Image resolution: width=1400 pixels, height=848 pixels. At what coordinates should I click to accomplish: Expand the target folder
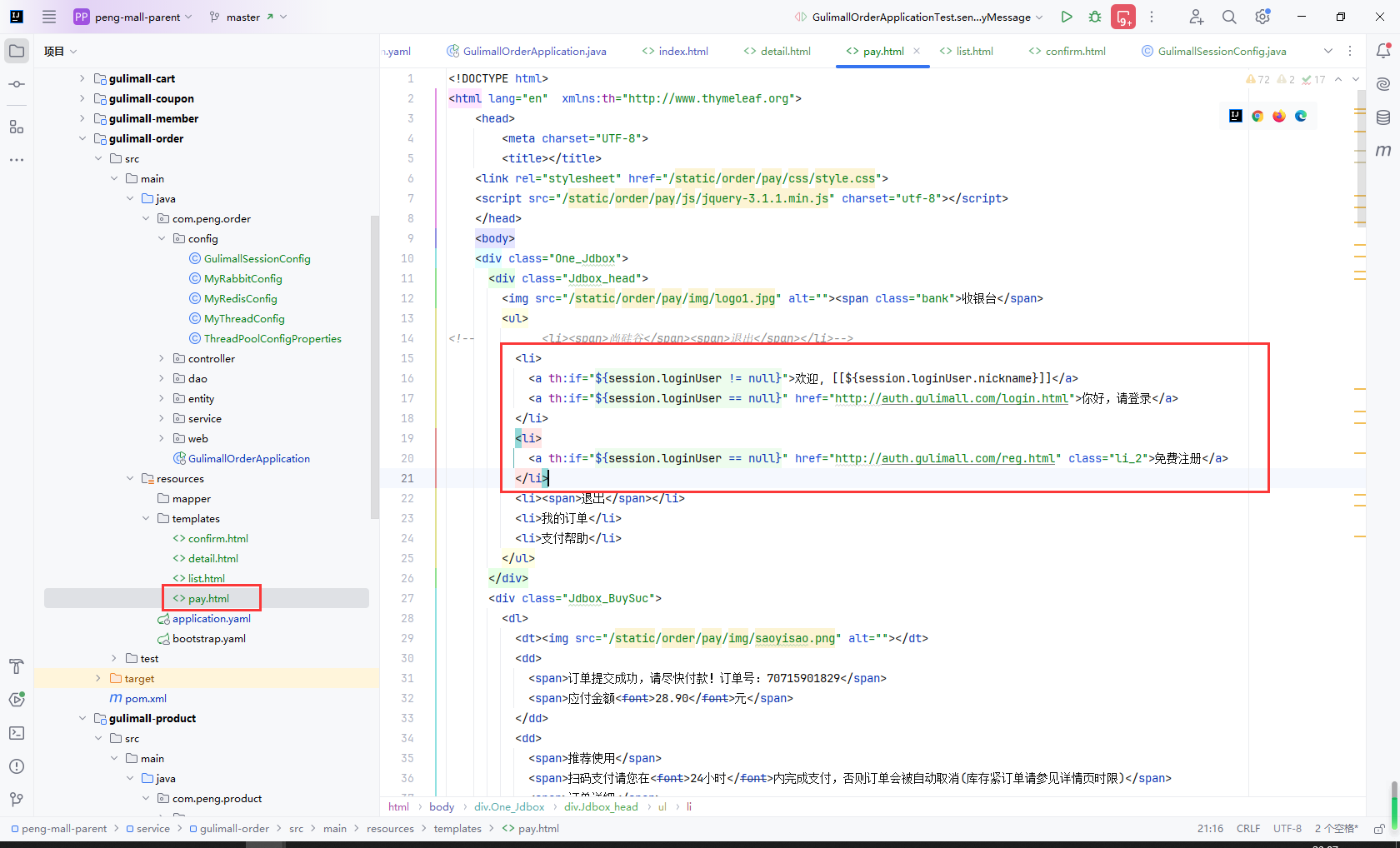98,678
